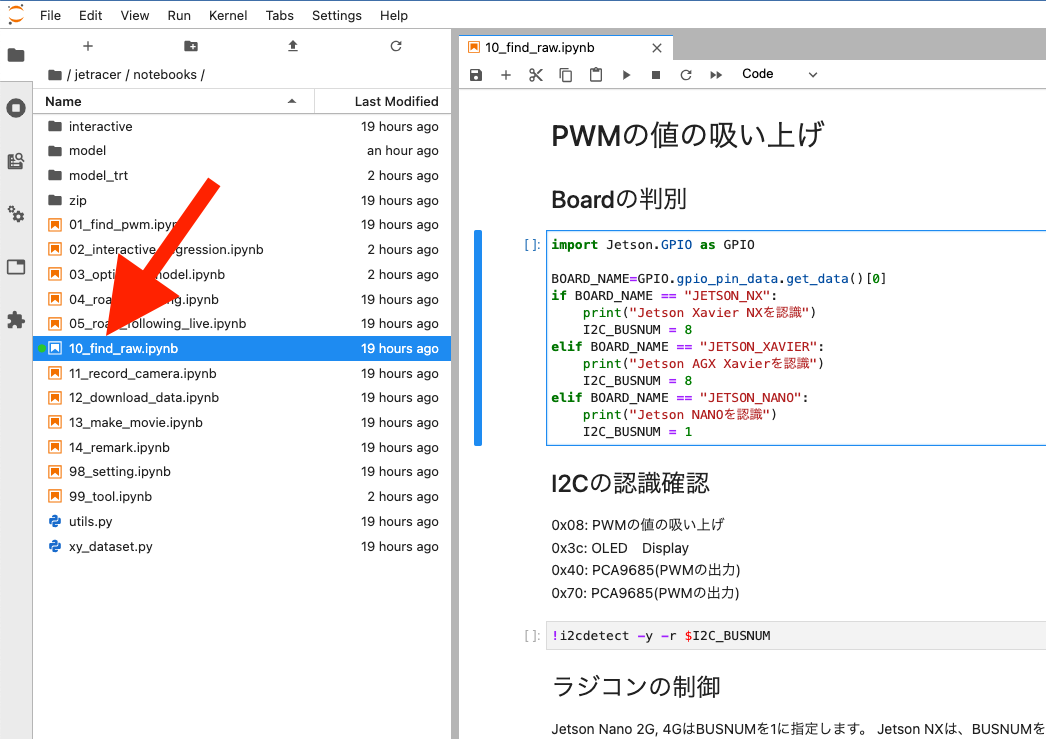Click the blue cell collapser bar
The height and width of the screenshot is (739, 1046).
(x=478, y=337)
